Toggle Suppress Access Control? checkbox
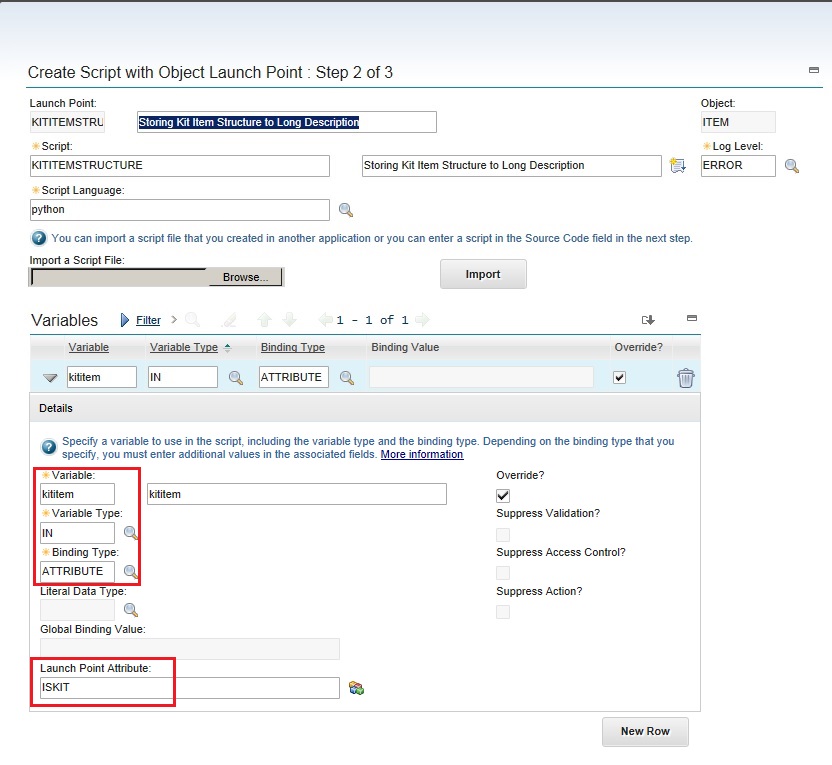 tap(503, 573)
